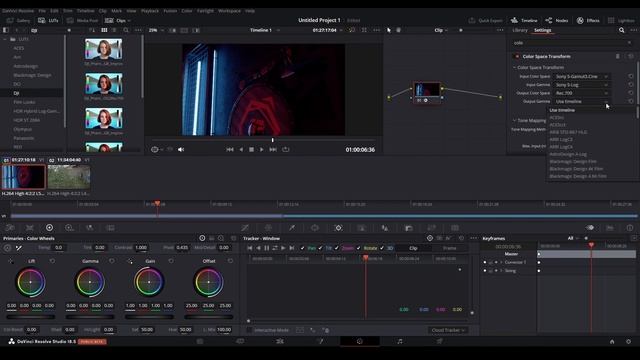Play forward in the viewer
The image size is (640, 360).
tap(262, 149)
